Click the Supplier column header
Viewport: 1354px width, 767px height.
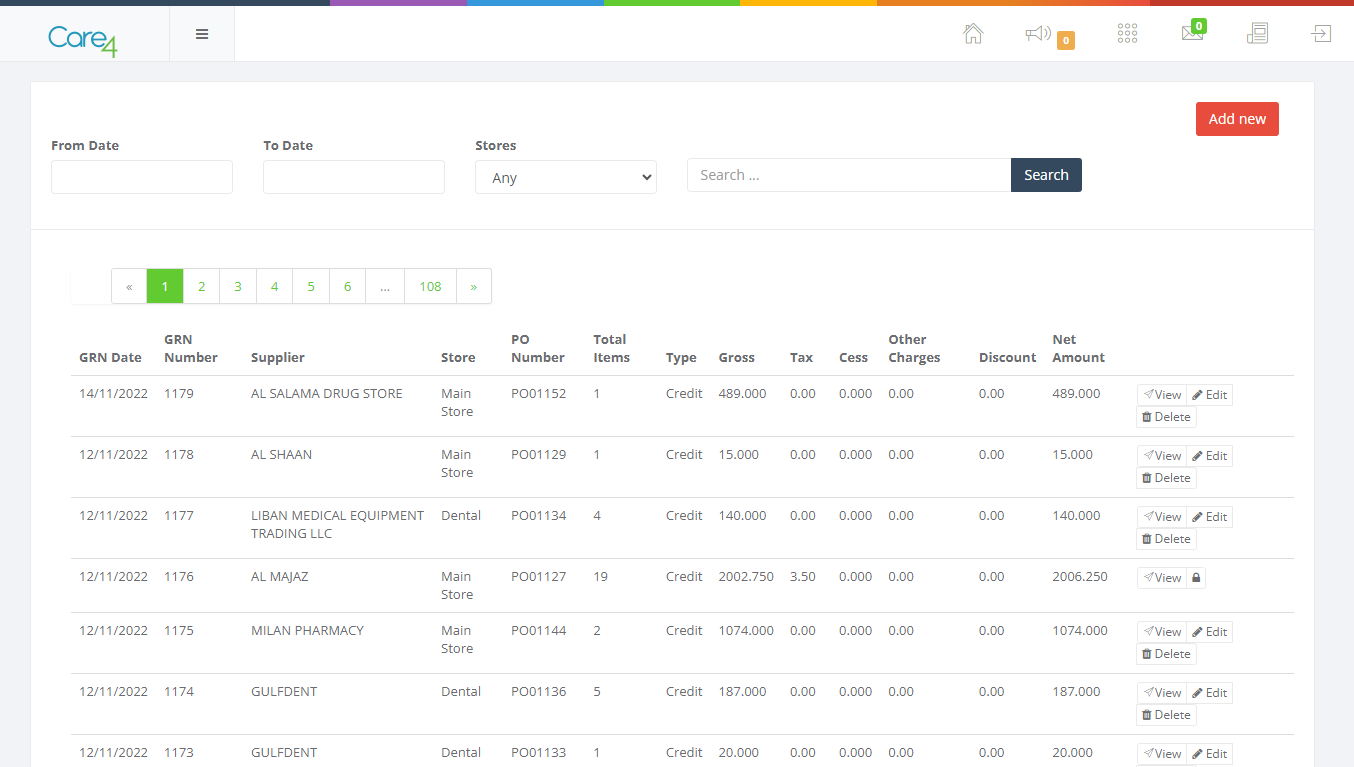click(x=278, y=358)
